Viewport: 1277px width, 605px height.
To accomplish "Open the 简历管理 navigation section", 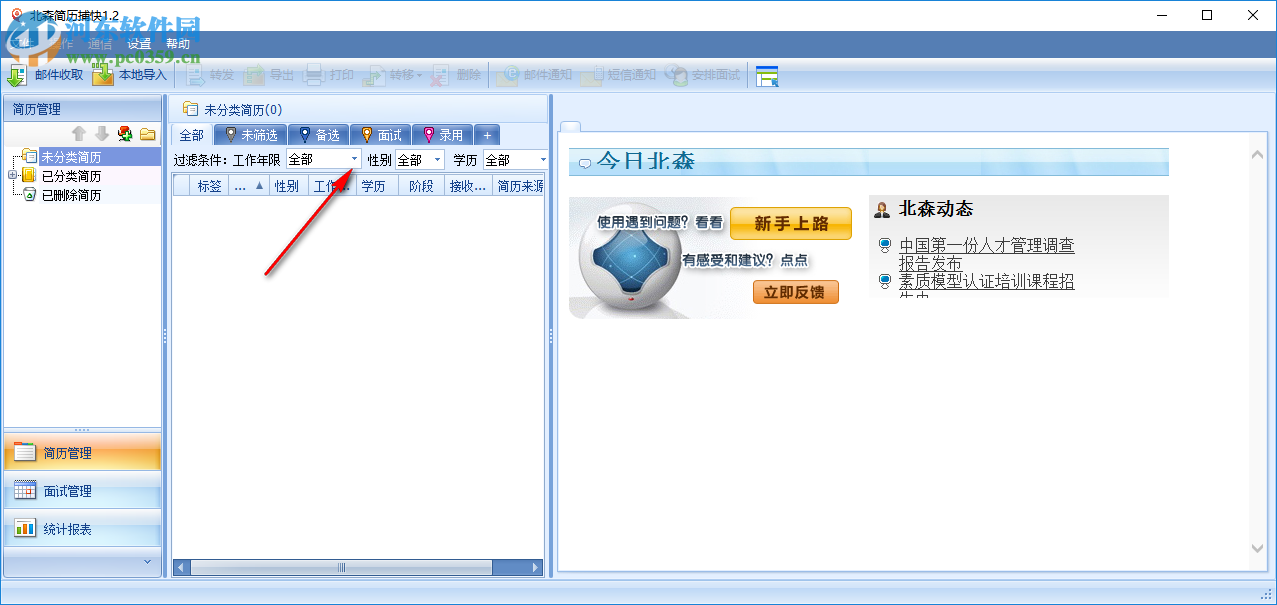I will (x=82, y=453).
